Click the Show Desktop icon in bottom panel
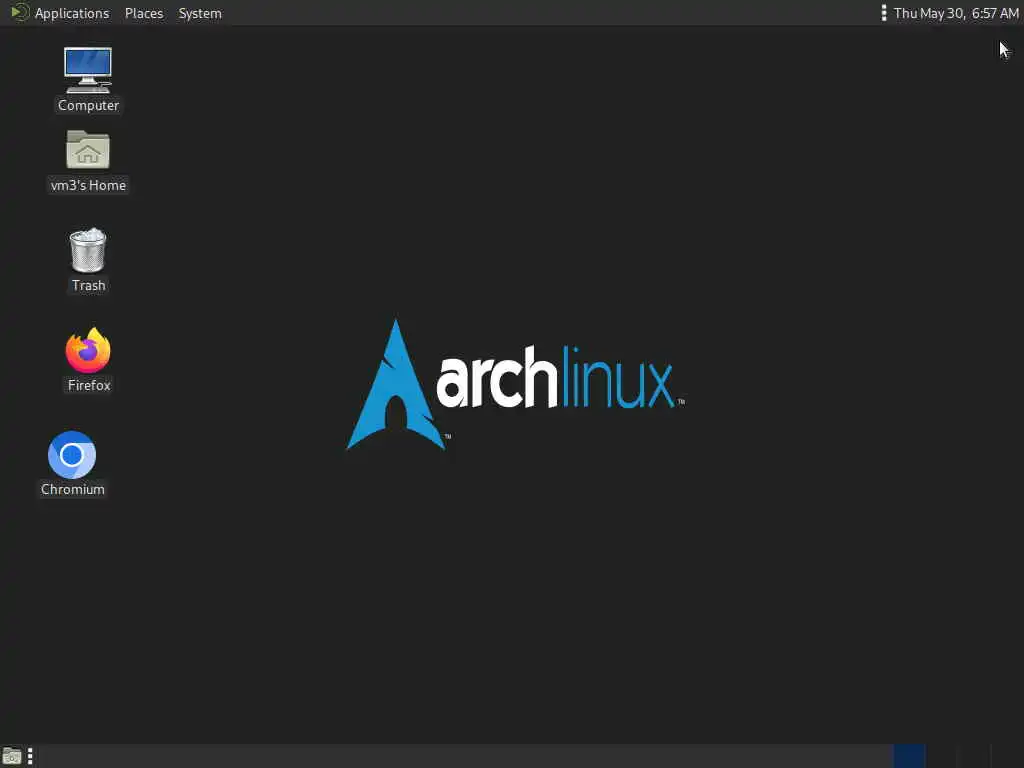The width and height of the screenshot is (1024, 768). click(12, 756)
